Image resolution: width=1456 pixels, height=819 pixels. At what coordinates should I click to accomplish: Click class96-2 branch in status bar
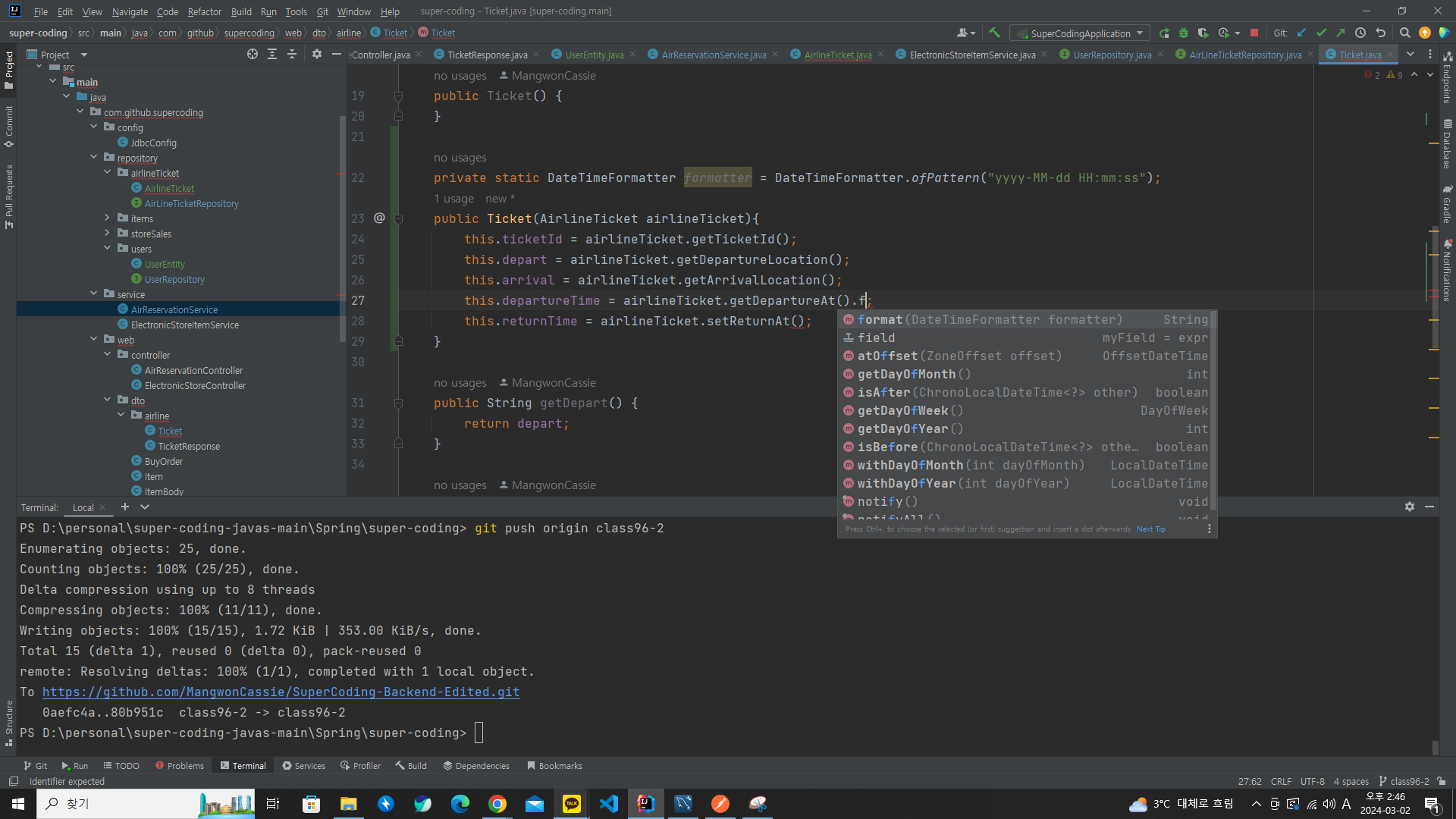1404,782
